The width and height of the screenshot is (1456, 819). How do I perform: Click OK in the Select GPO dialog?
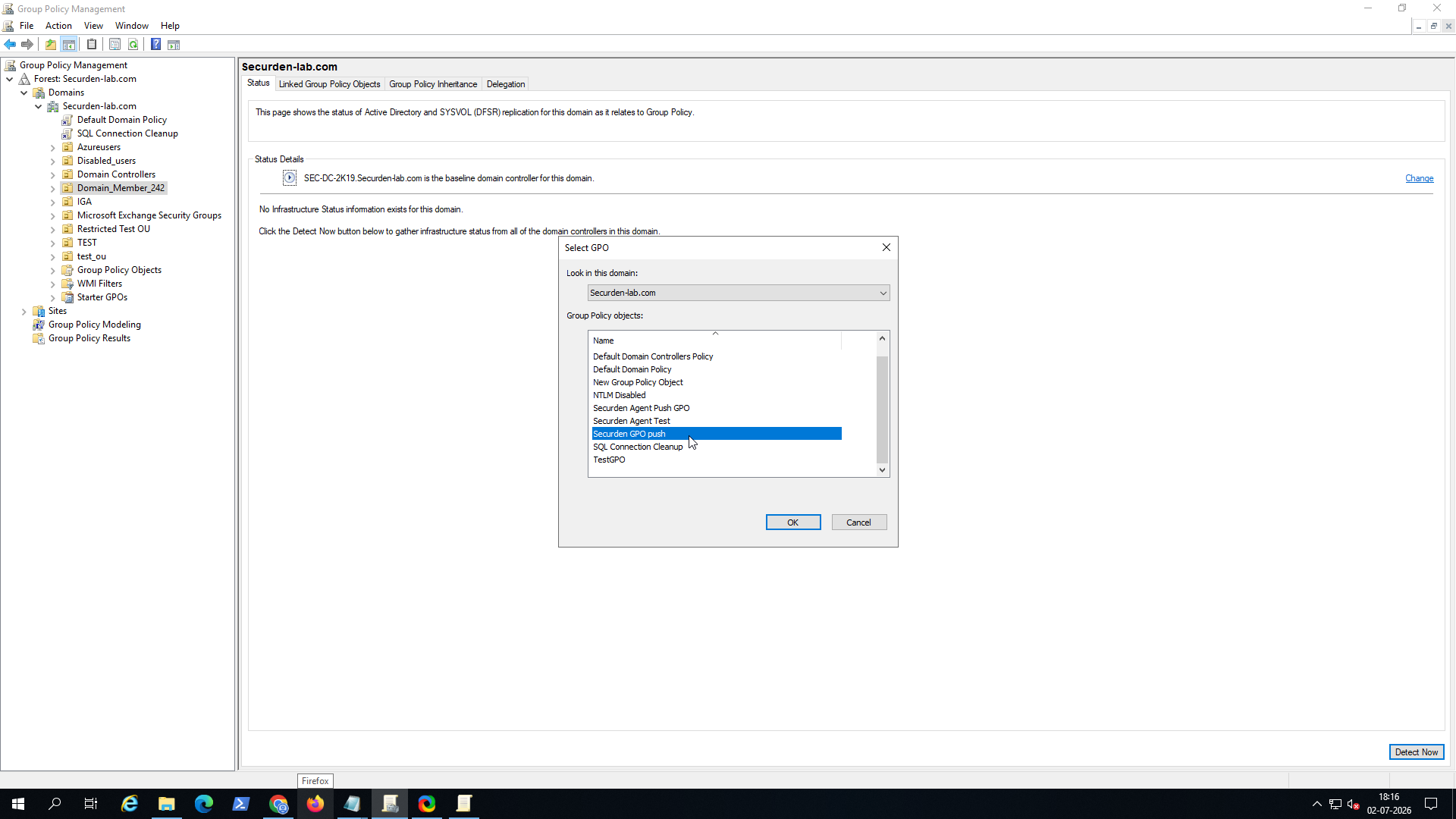[793, 522]
